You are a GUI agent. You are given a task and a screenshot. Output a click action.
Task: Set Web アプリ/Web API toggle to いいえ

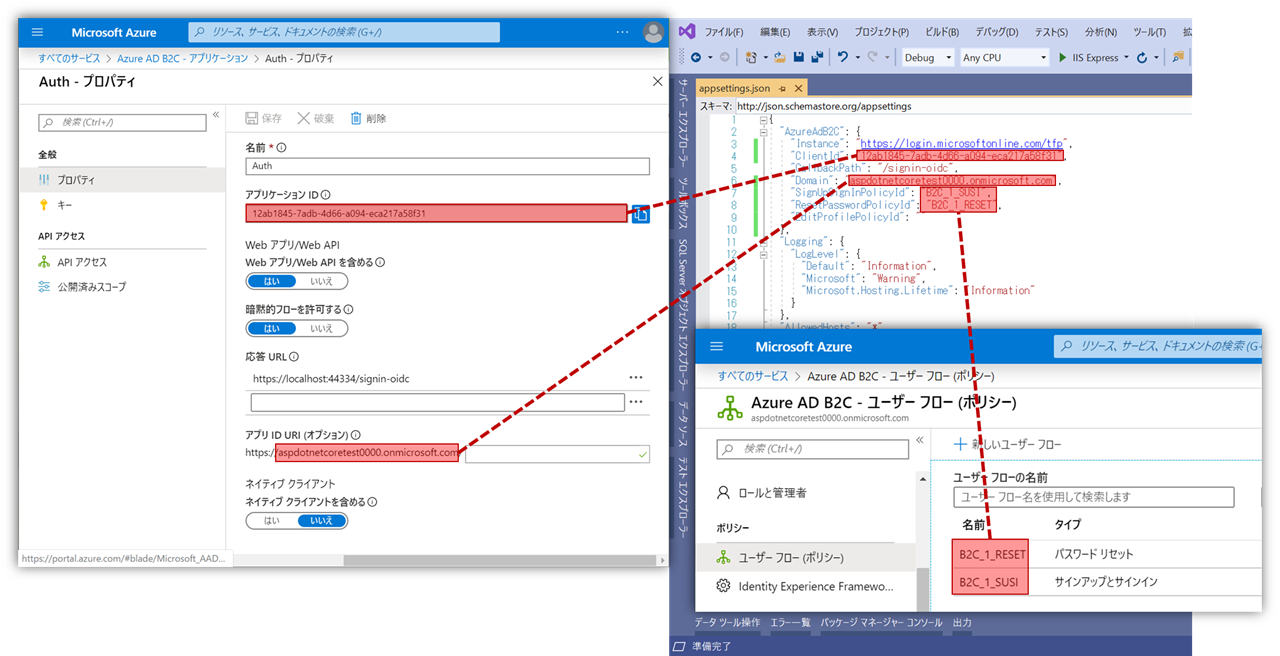pyautogui.click(x=322, y=281)
